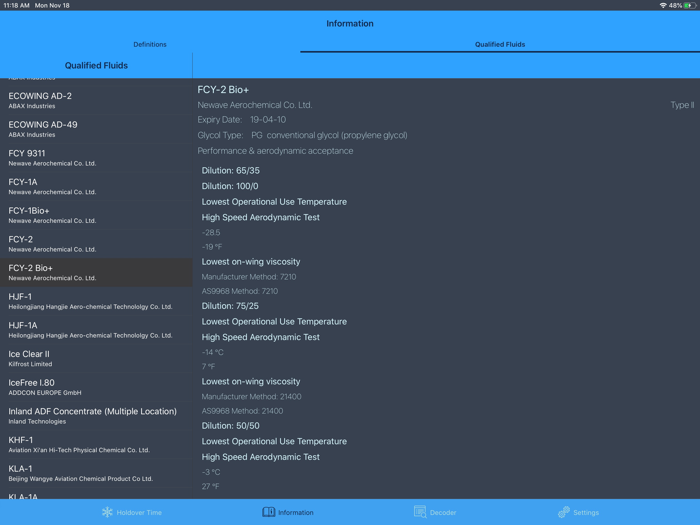700x525 pixels.
Task: Tap the -19 °F value
Action: (x=212, y=247)
